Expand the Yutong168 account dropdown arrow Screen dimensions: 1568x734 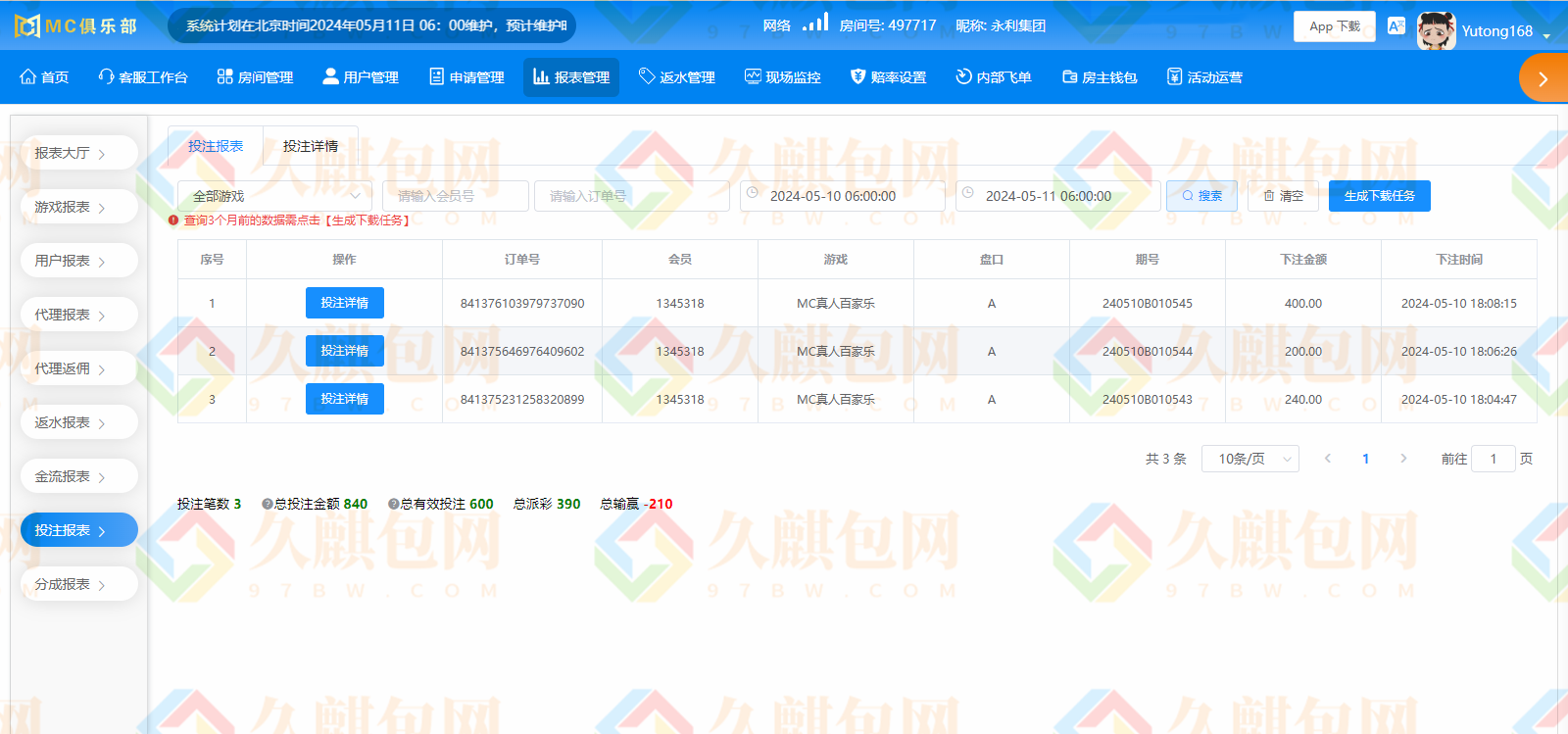[1546, 35]
